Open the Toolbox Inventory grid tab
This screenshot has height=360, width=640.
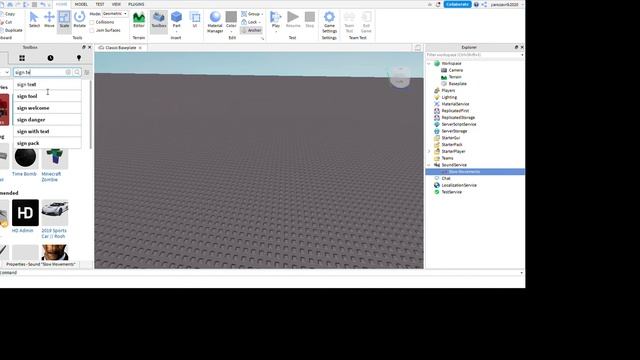(x=22, y=58)
